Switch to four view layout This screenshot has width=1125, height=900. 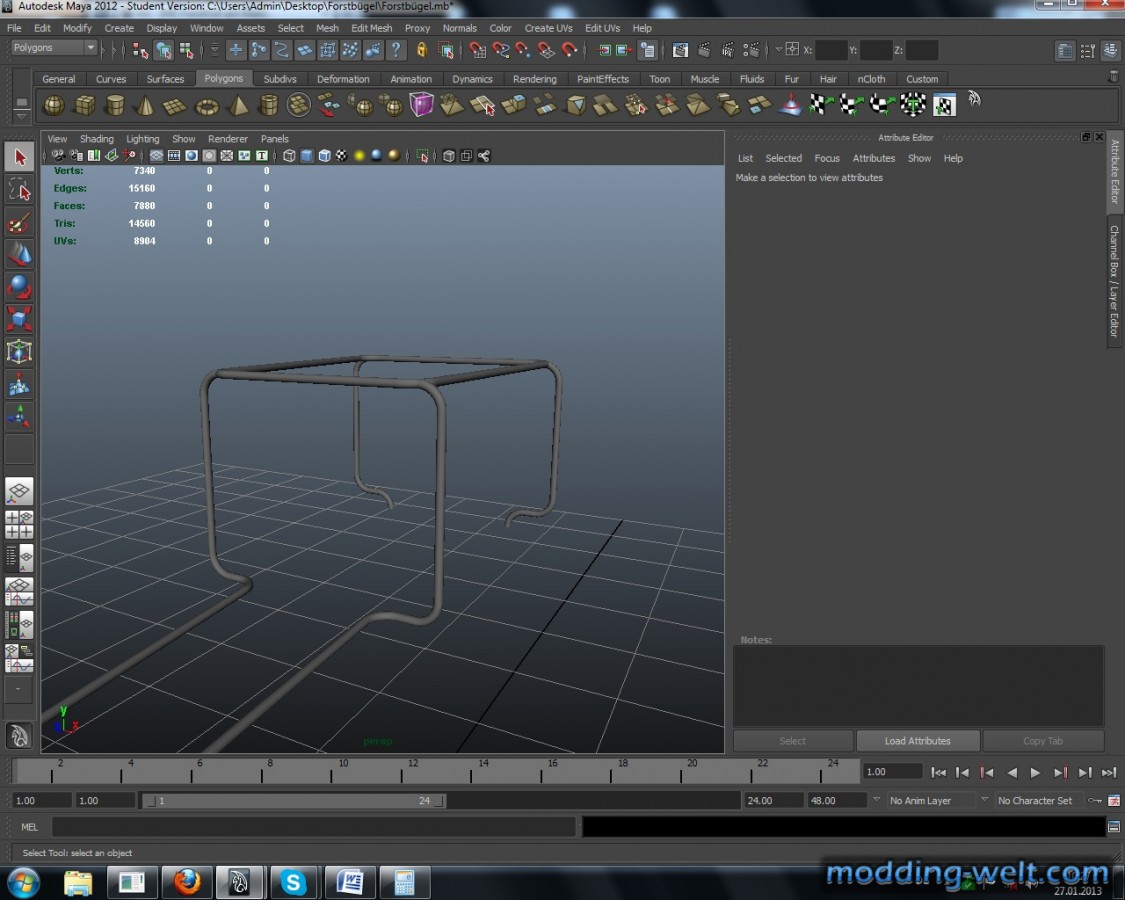click(x=19, y=525)
